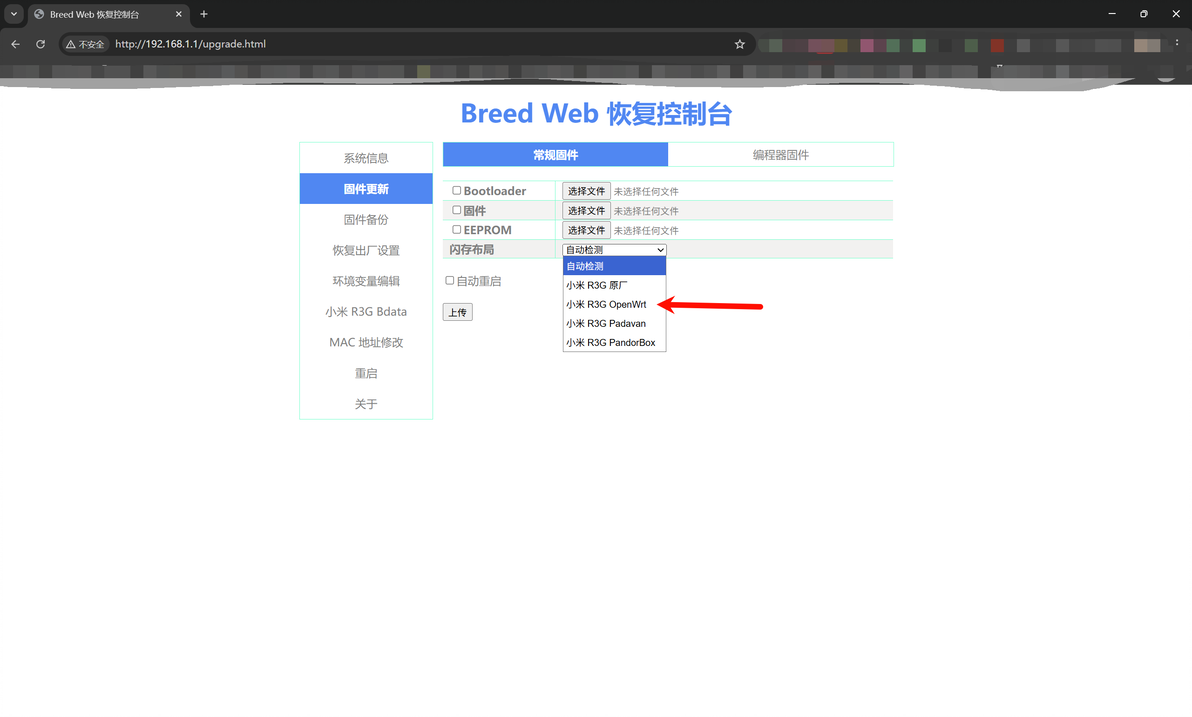Select 自动检测 option in dropdown
Viewport: 1192px width, 717px height.
coord(614,266)
